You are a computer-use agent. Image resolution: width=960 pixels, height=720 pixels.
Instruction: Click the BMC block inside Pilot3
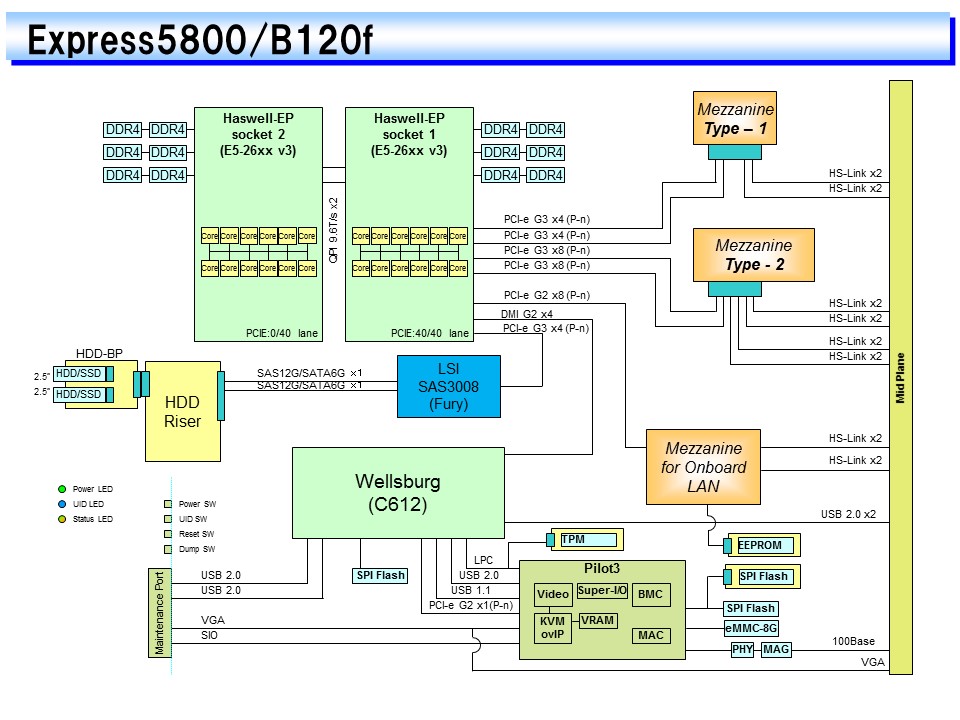pyautogui.click(x=649, y=594)
